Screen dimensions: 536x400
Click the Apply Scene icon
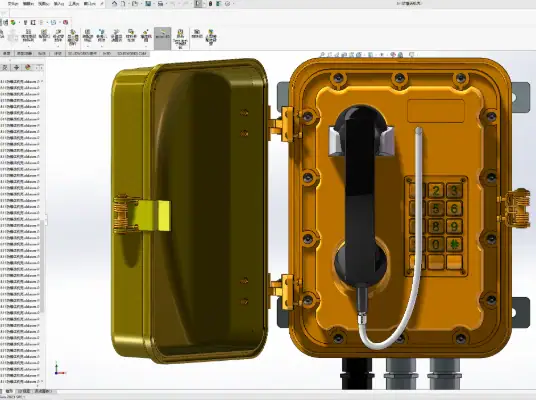(x=400, y=54)
